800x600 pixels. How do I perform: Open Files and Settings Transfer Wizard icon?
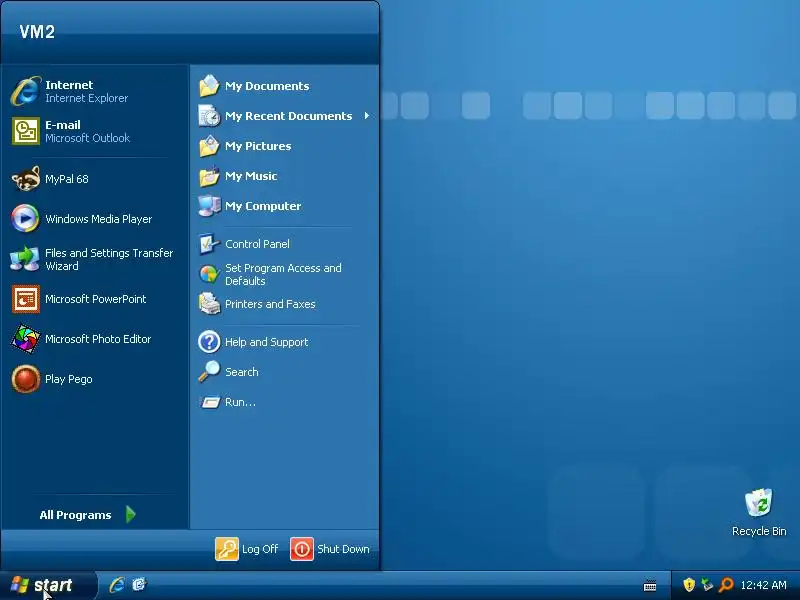[x=25, y=259]
